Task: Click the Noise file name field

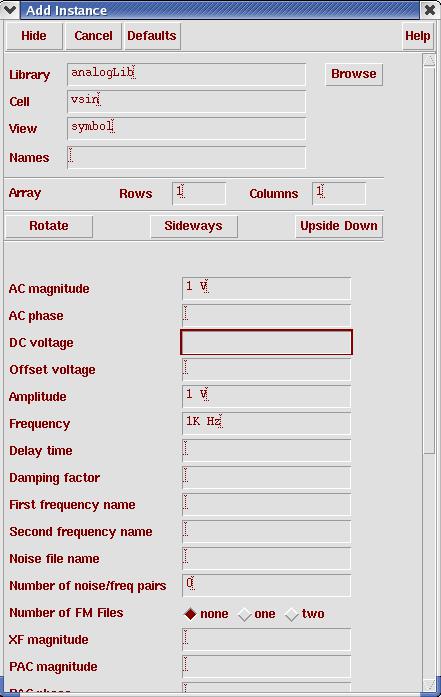Action: click(x=266, y=558)
